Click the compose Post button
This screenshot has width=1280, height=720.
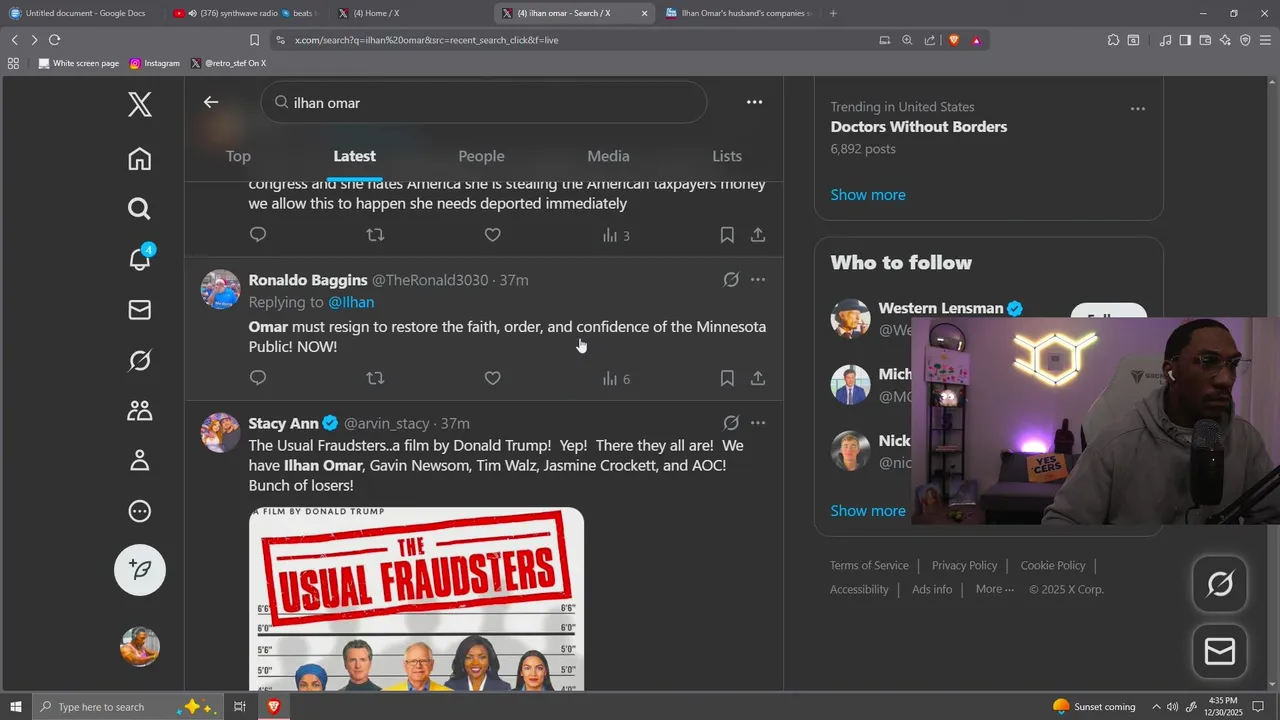pos(140,569)
